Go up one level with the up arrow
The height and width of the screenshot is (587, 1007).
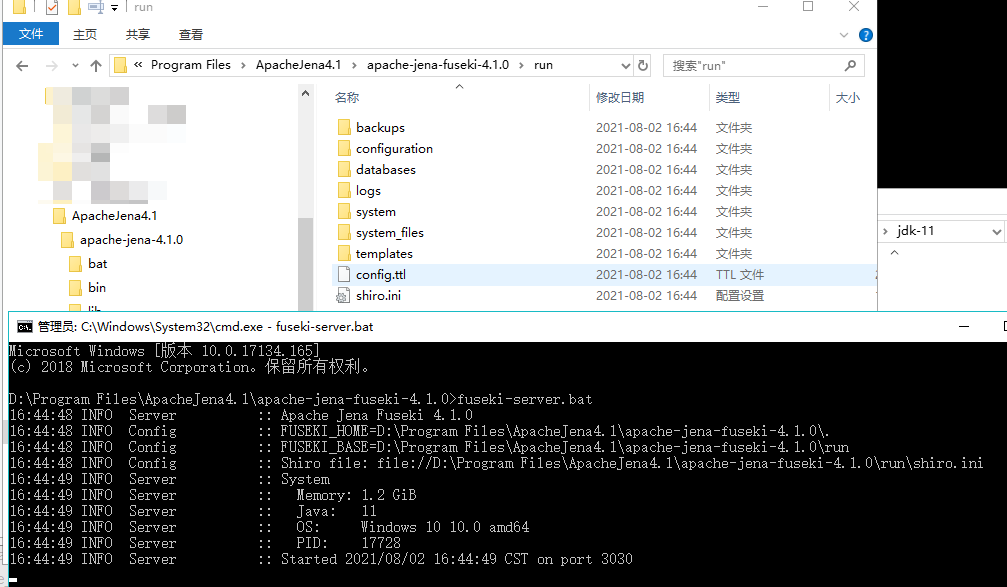(x=96, y=64)
